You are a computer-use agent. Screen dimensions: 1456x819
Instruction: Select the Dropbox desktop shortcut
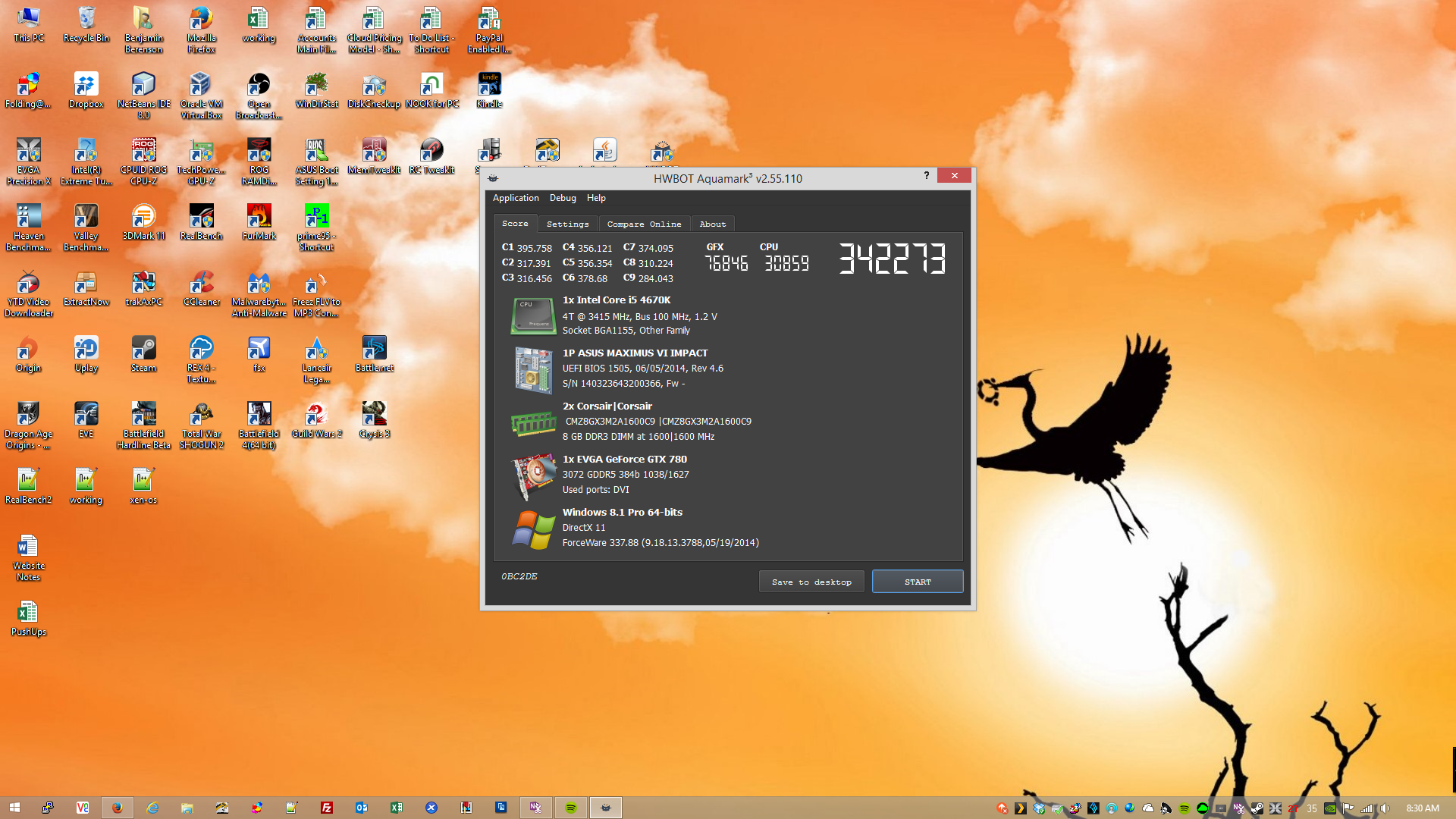(x=86, y=90)
